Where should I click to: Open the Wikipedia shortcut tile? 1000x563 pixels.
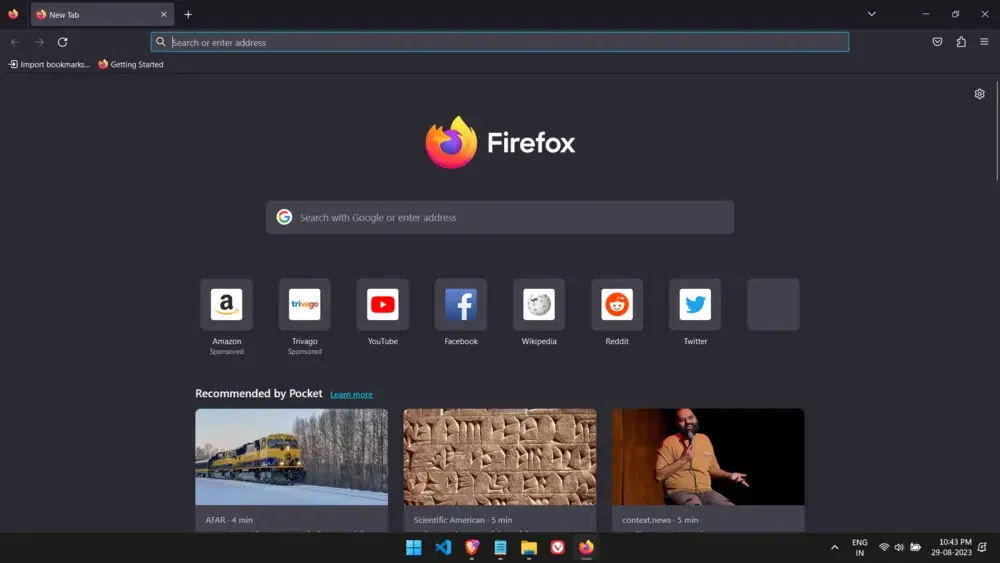click(539, 304)
